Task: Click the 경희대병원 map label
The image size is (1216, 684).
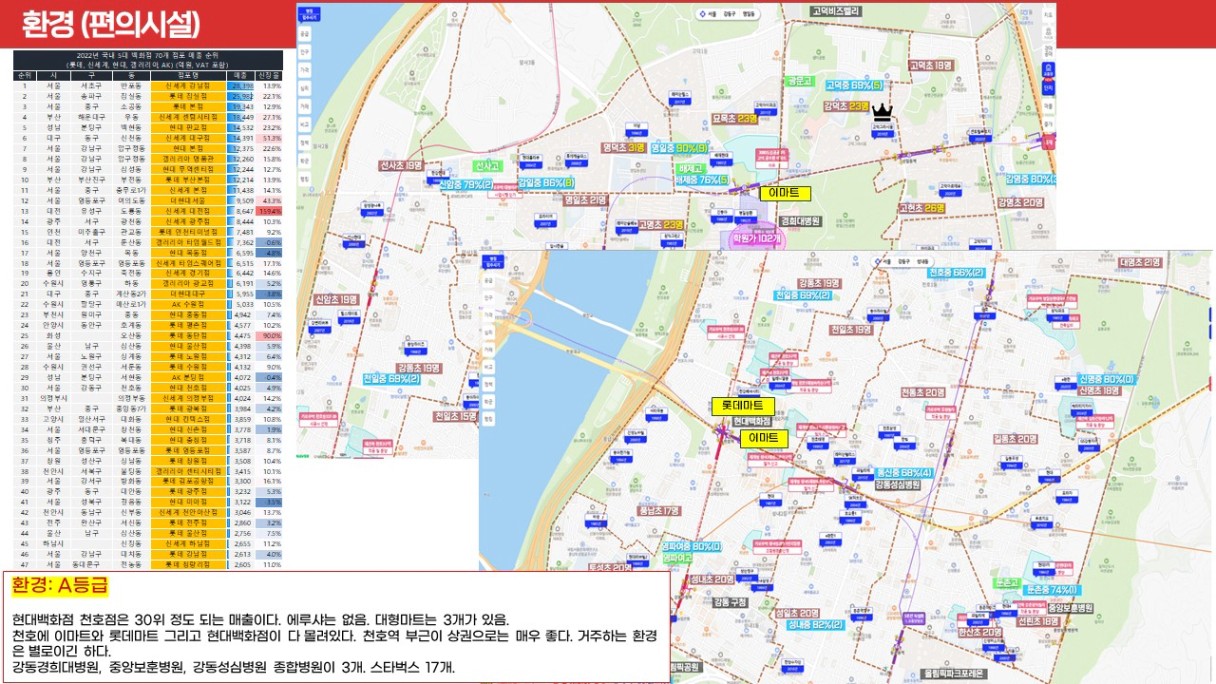Action: (x=799, y=220)
